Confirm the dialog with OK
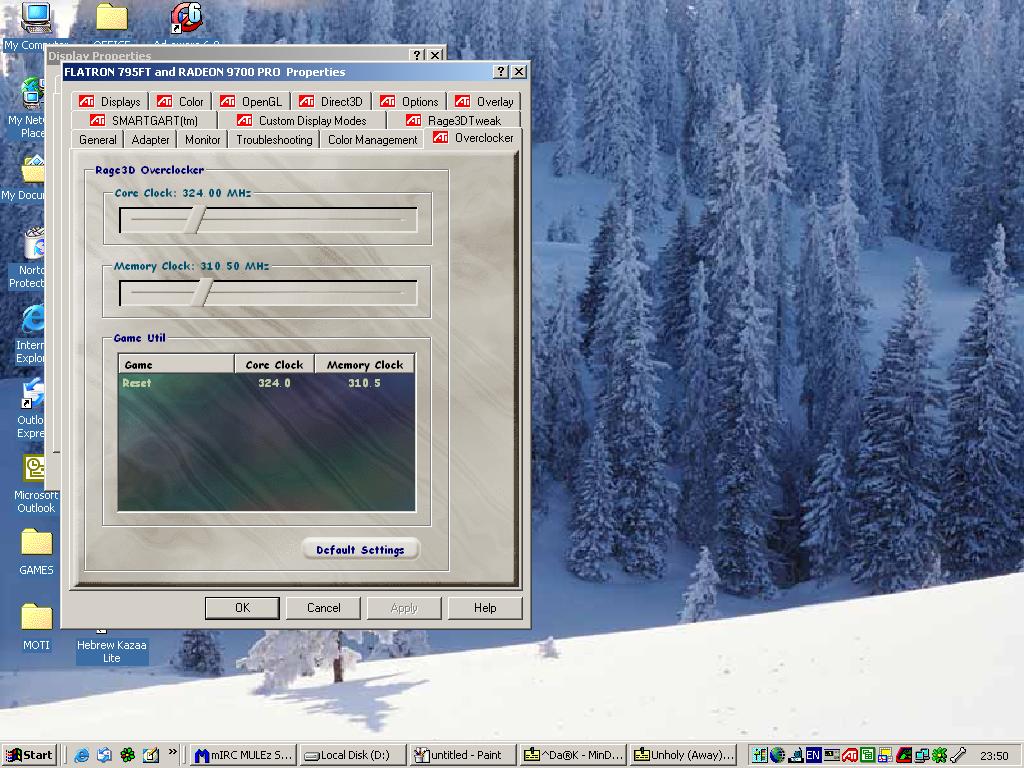The image size is (1024, 768). click(242, 608)
